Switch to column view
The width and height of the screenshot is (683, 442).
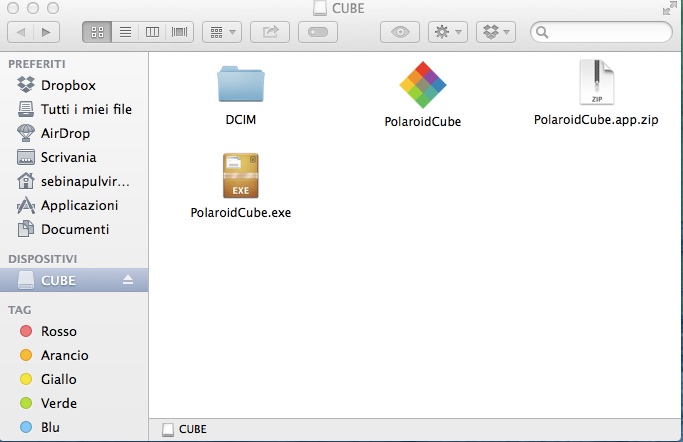(153, 32)
